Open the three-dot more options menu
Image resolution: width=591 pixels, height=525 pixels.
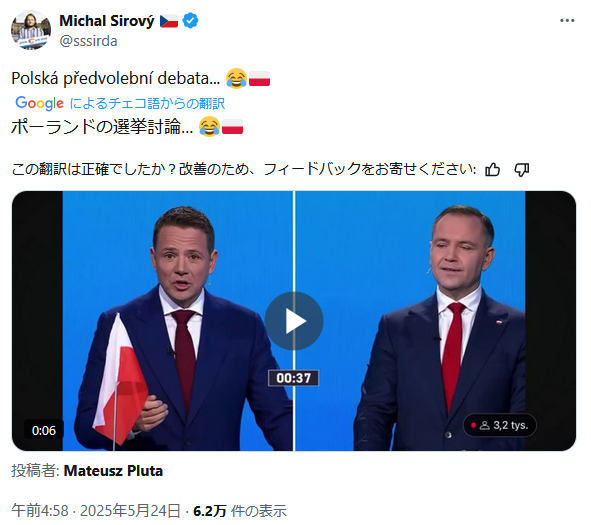tap(567, 21)
